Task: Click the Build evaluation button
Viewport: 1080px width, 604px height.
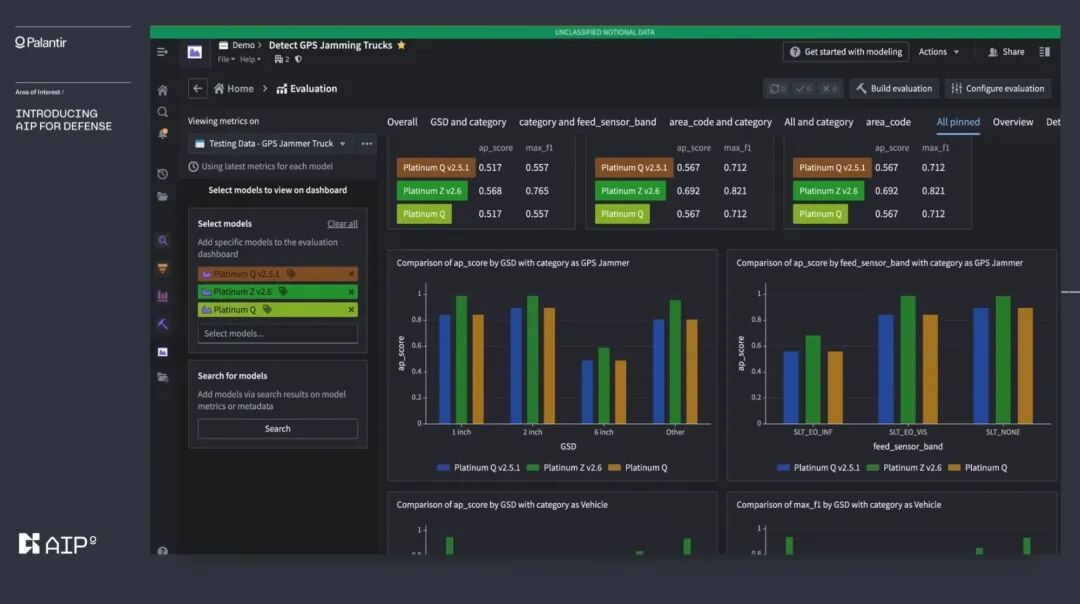Action: pos(894,88)
